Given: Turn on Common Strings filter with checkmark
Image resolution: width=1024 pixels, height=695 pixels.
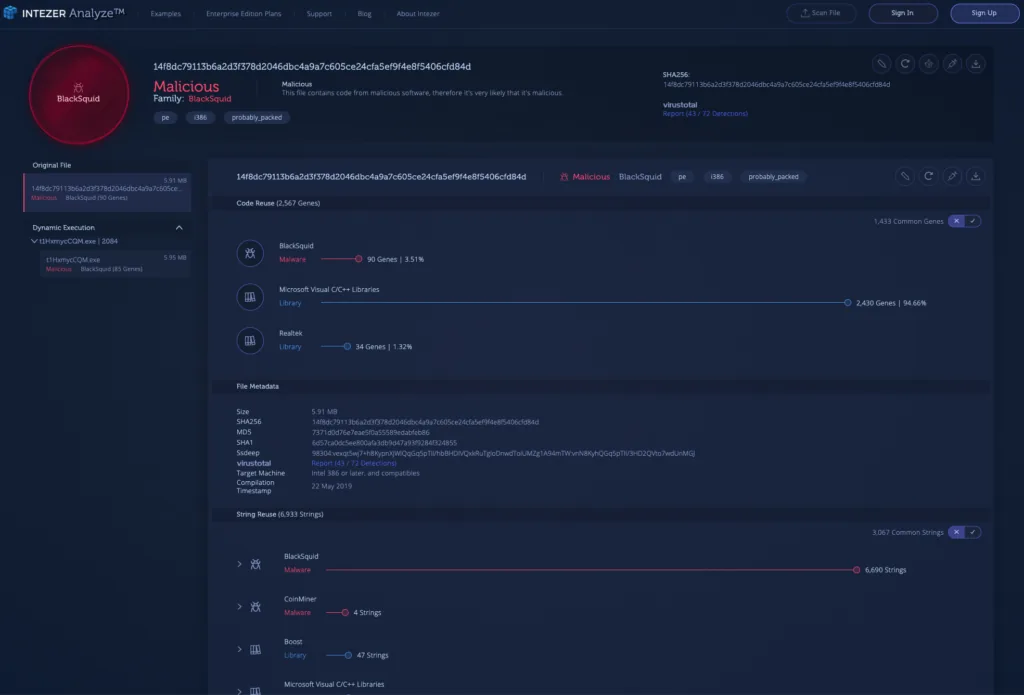Looking at the screenshot, I should pyautogui.click(x=972, y=532).
